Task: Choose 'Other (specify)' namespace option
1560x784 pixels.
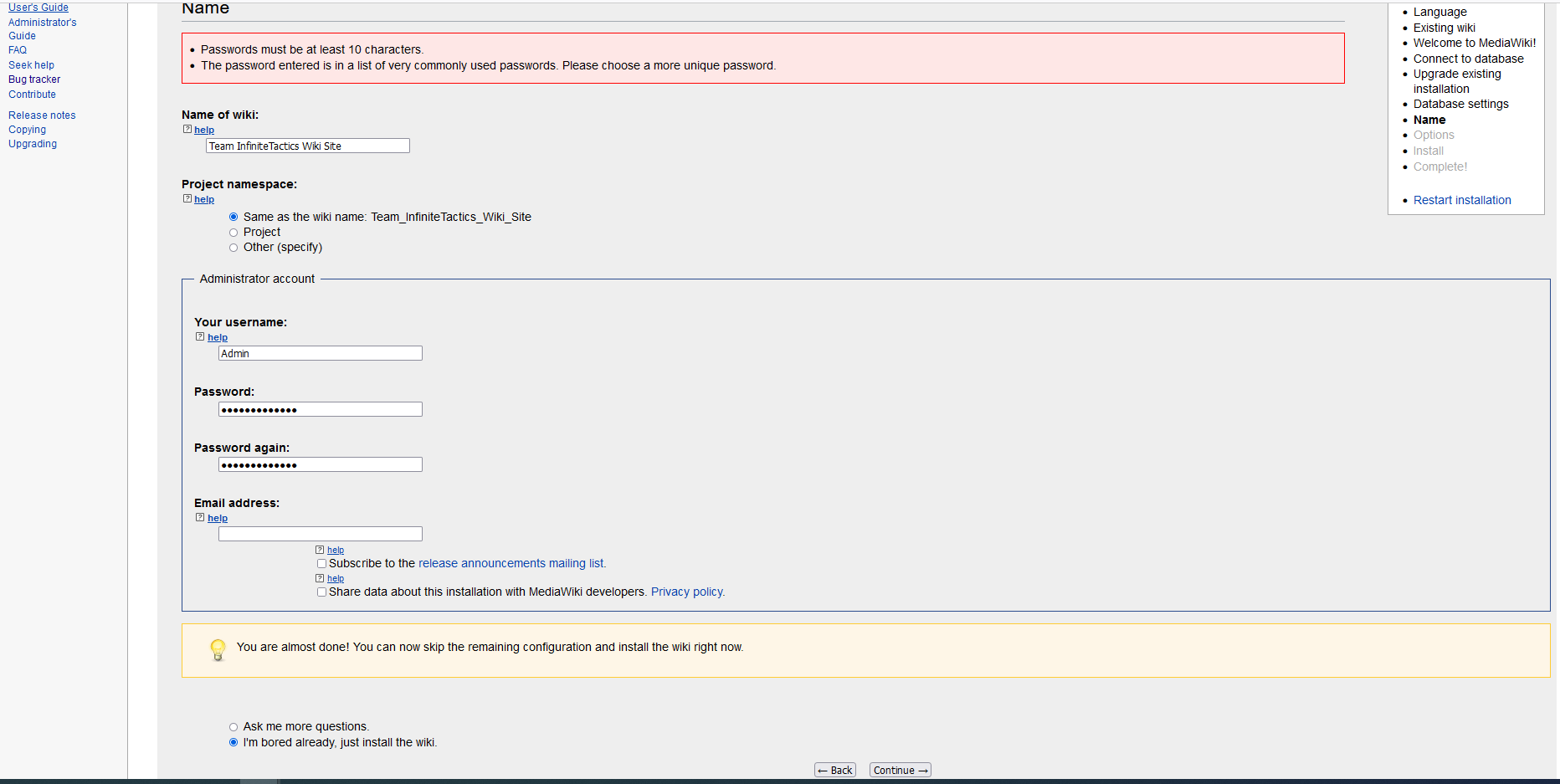Action: [233, 248]
